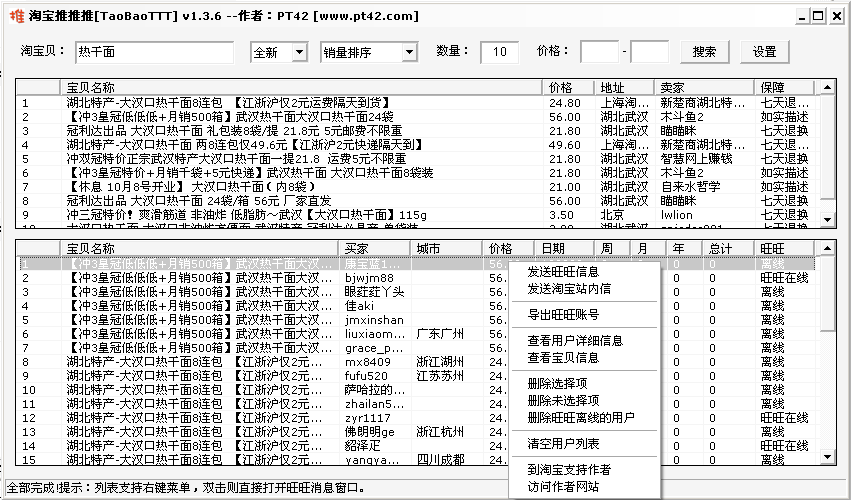Click city 江苏苏州 in bottom list
This screenshot has width=851, height=500.
[x=440, y=376]
